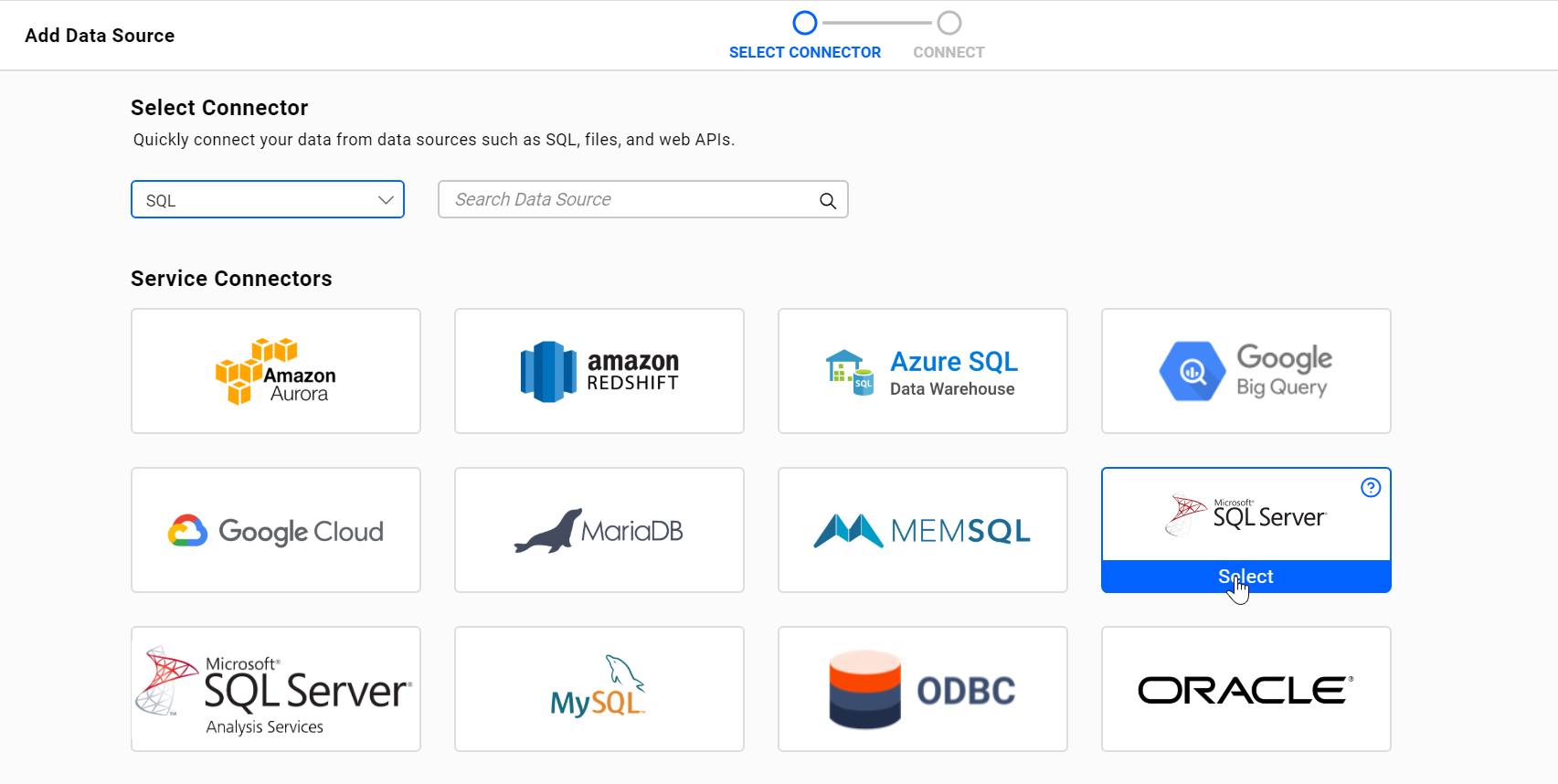This screenshot has width=1558, height=784.
Task: Click the dropdown chevron arrow
Action: coord(386,200)
